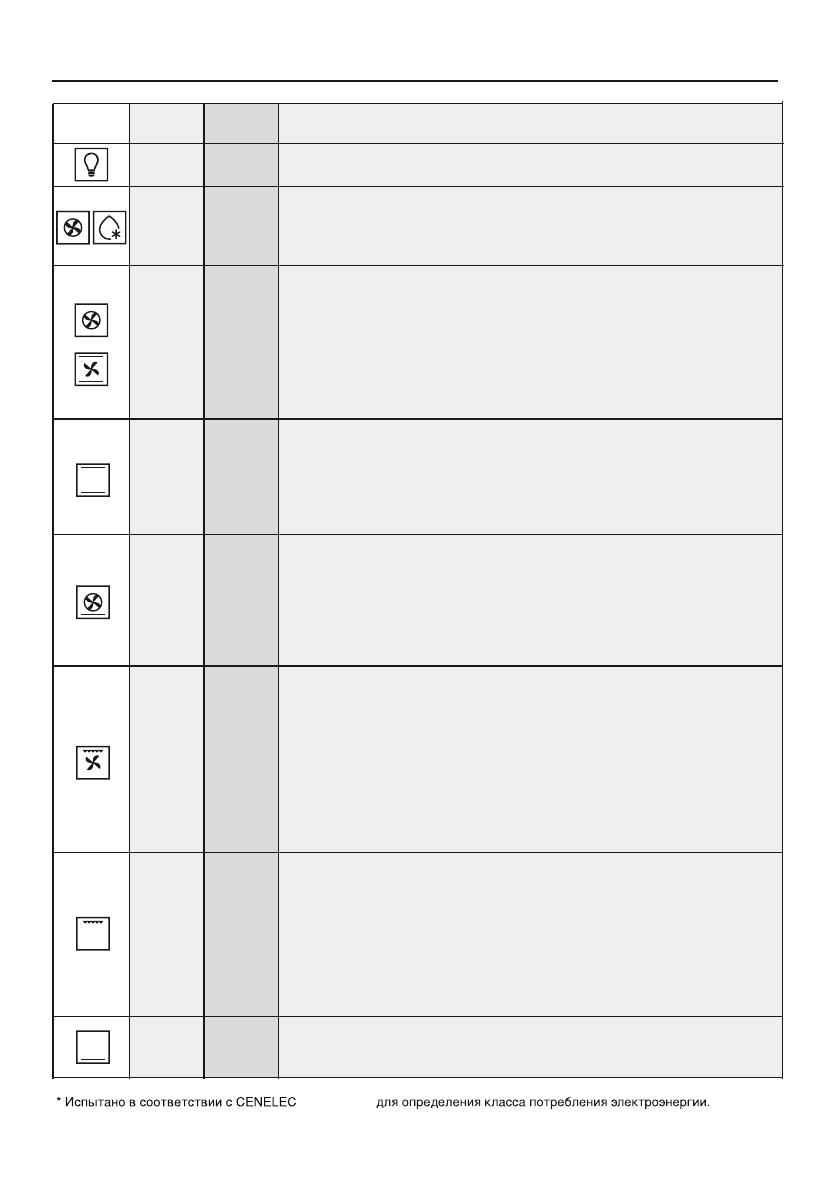This screenshot has height=1190, width=840.
Task: Click the plain fan icon stacked above another fan icon
Action: pyautogui.click(x=91, y=321)
